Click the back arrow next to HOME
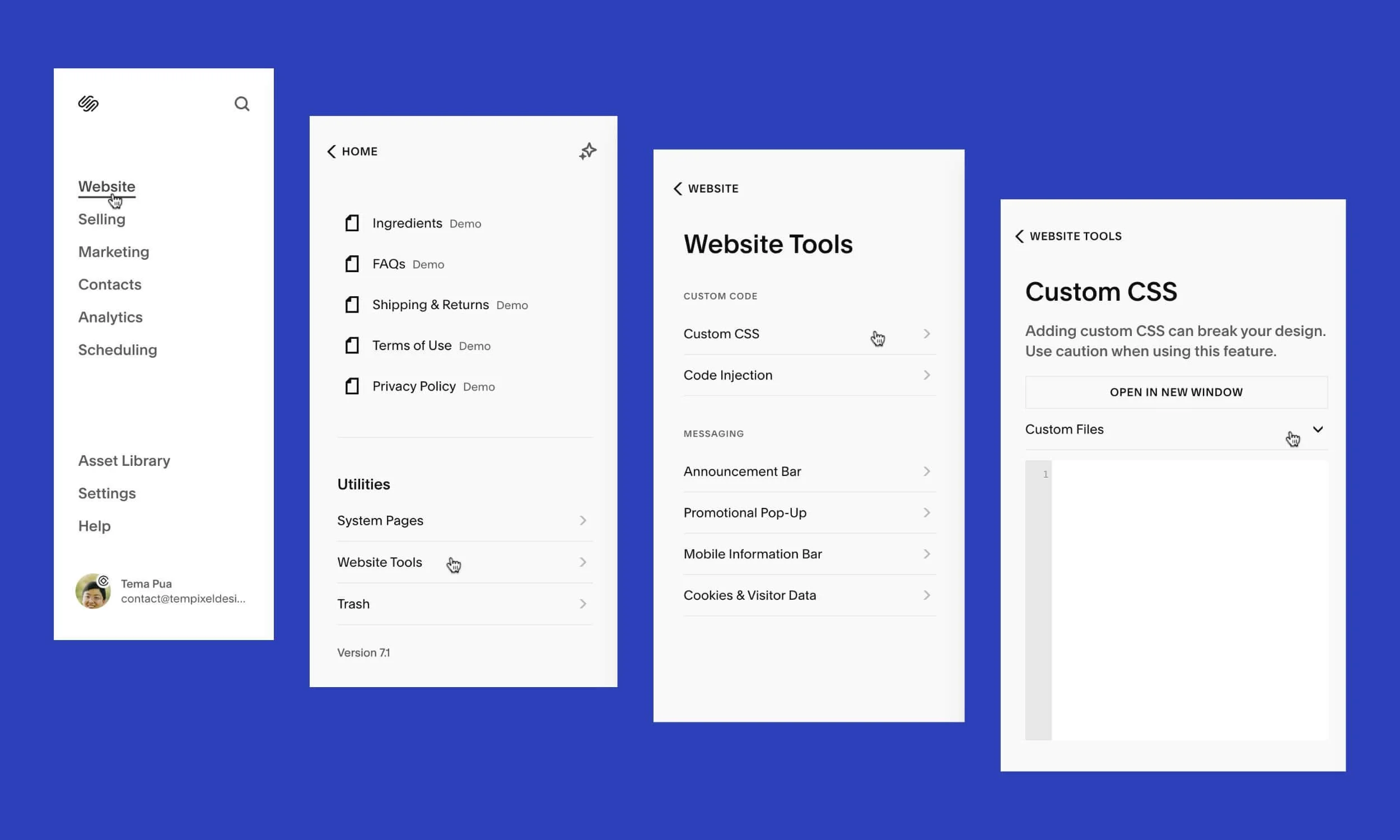The image size is (1400, 840). coord(332,151)
